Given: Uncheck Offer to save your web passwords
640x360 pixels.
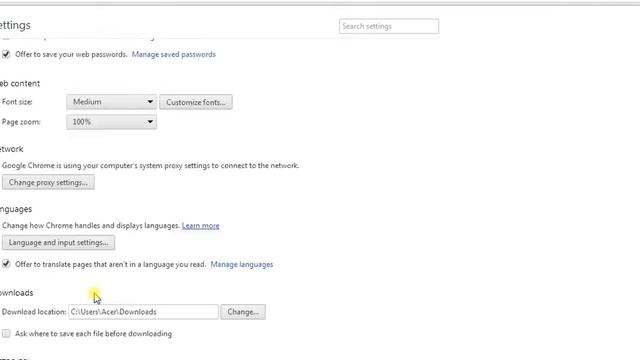Looking at the screenshot, I should click(x=6, y=54).
